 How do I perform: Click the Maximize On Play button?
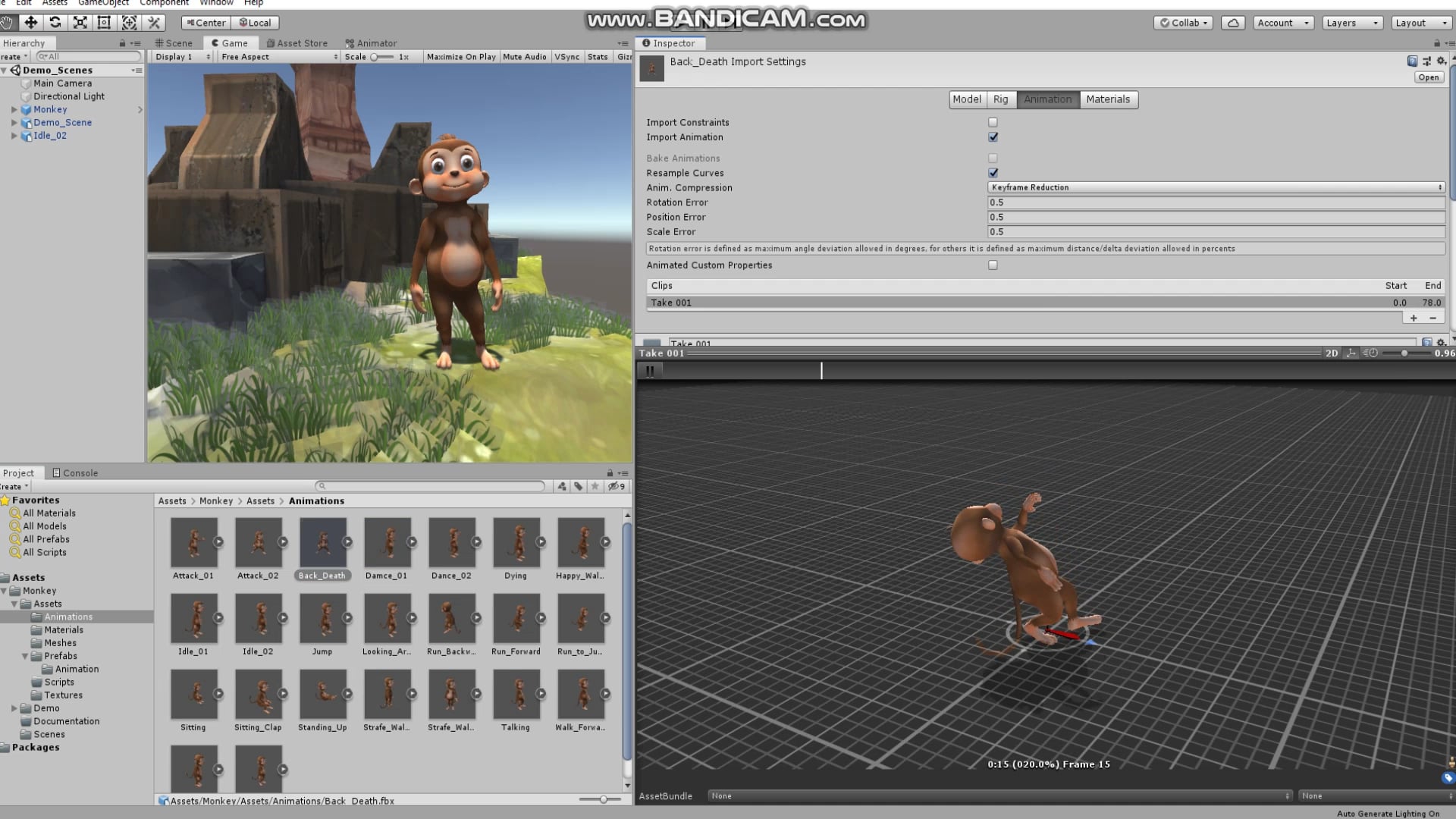click(x=460, y=56)
